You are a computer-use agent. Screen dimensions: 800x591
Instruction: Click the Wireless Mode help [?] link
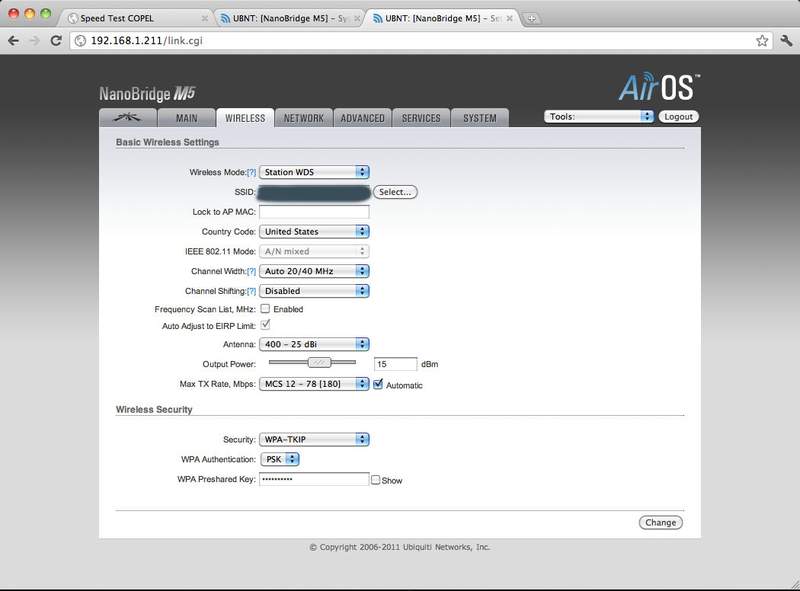tap(252, 173)
